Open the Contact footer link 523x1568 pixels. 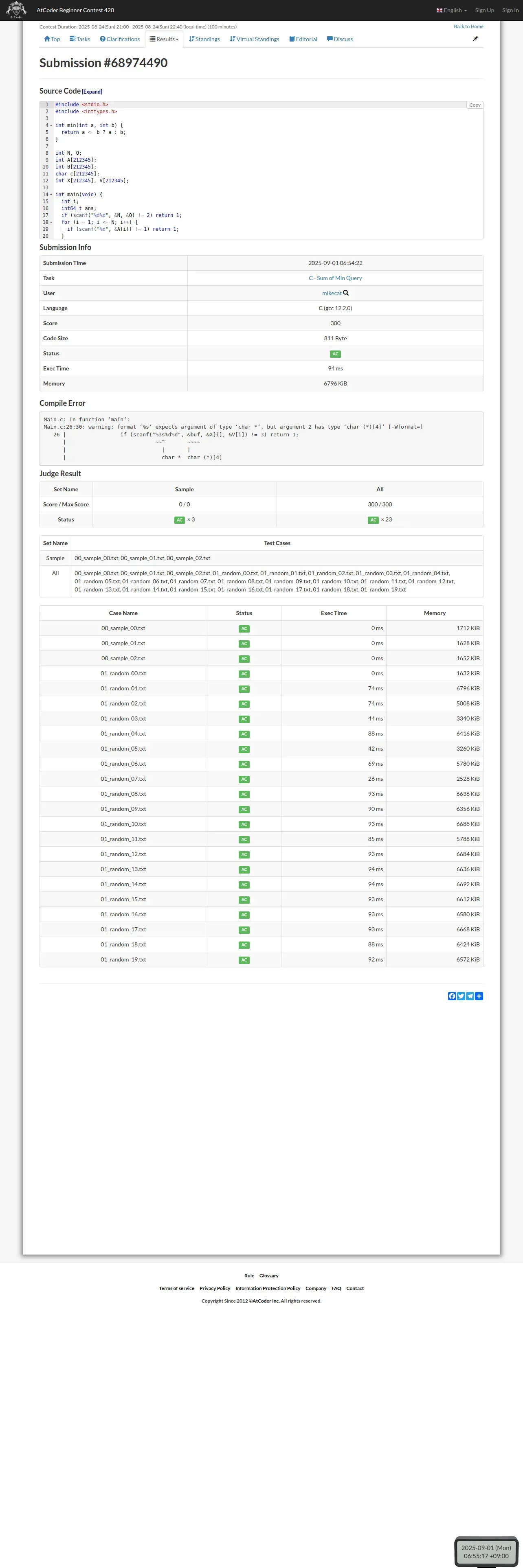tap(355, 1288)
